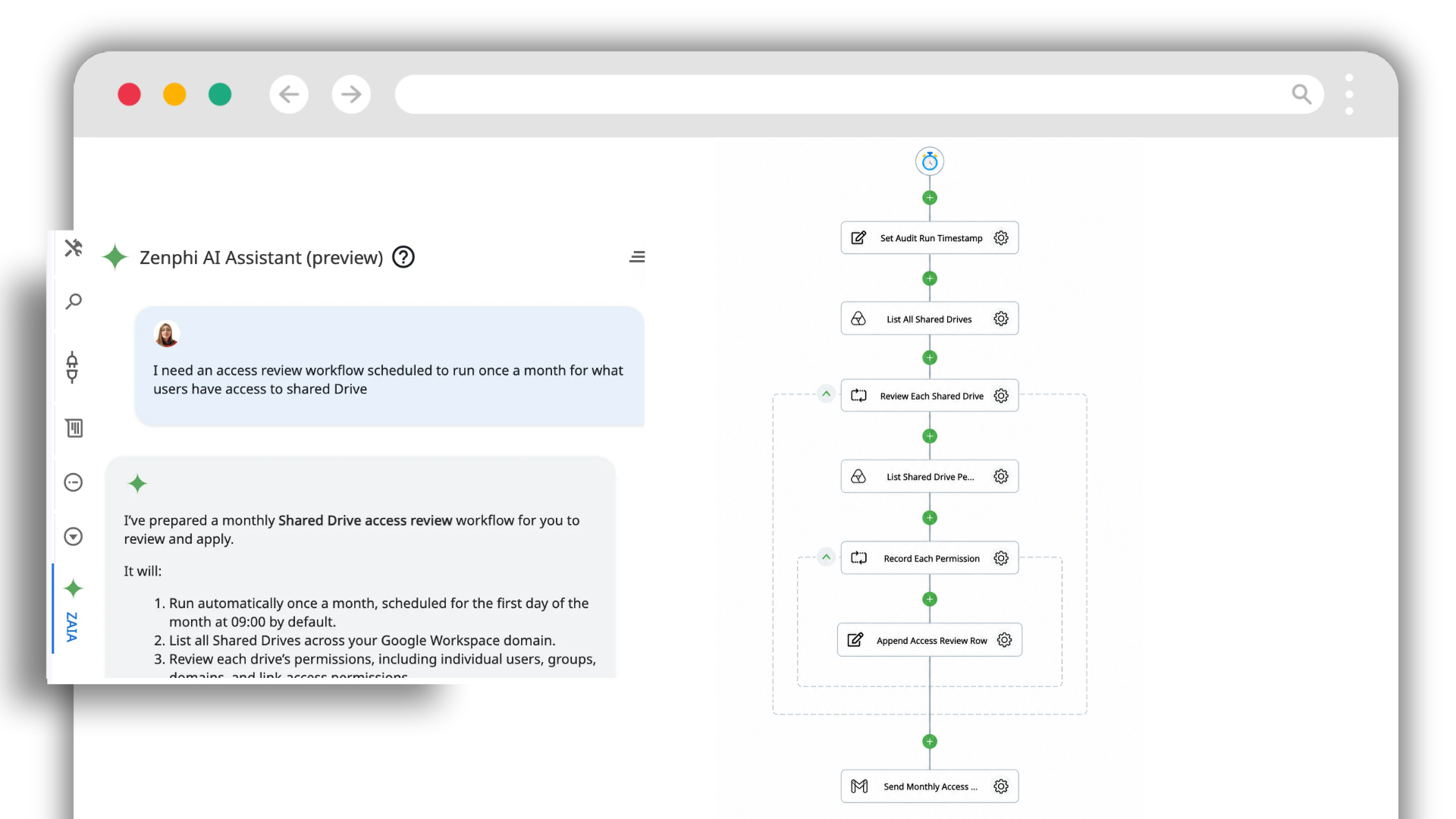Open the circle with dots sidebar icon

[x=74, y=483]
